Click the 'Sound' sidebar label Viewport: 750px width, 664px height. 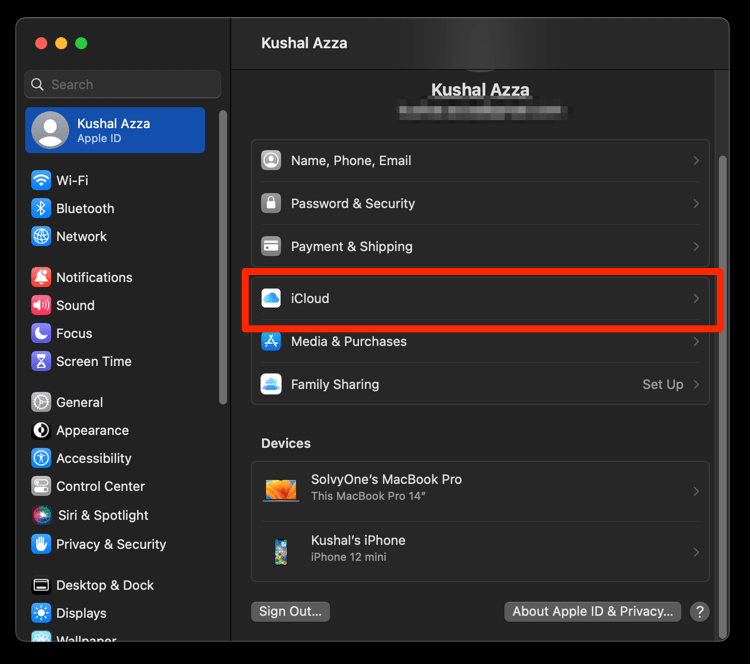tap(76, 305)
